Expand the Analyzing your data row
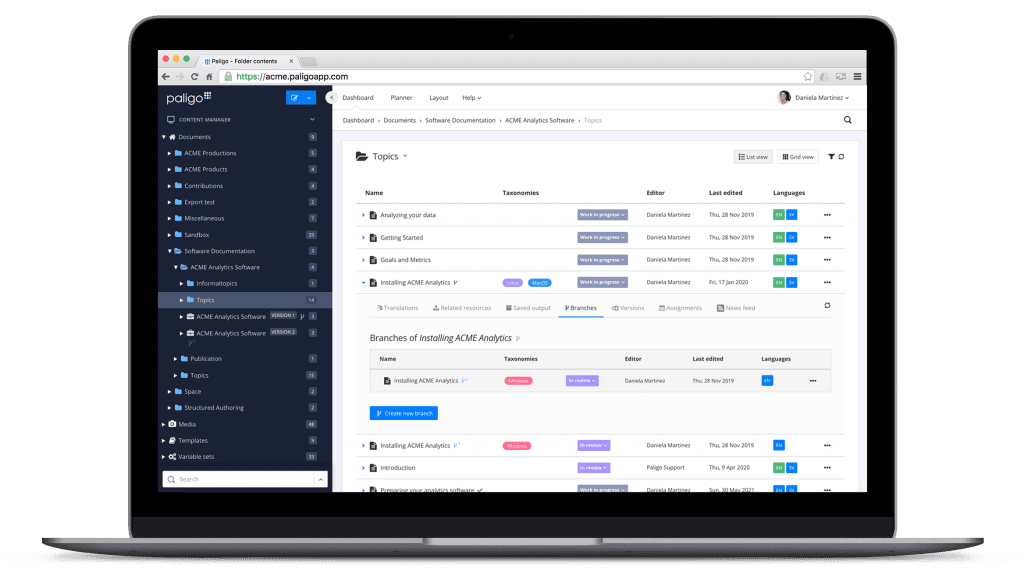The height and width of the screenshot is (569, 1024). 363,215
